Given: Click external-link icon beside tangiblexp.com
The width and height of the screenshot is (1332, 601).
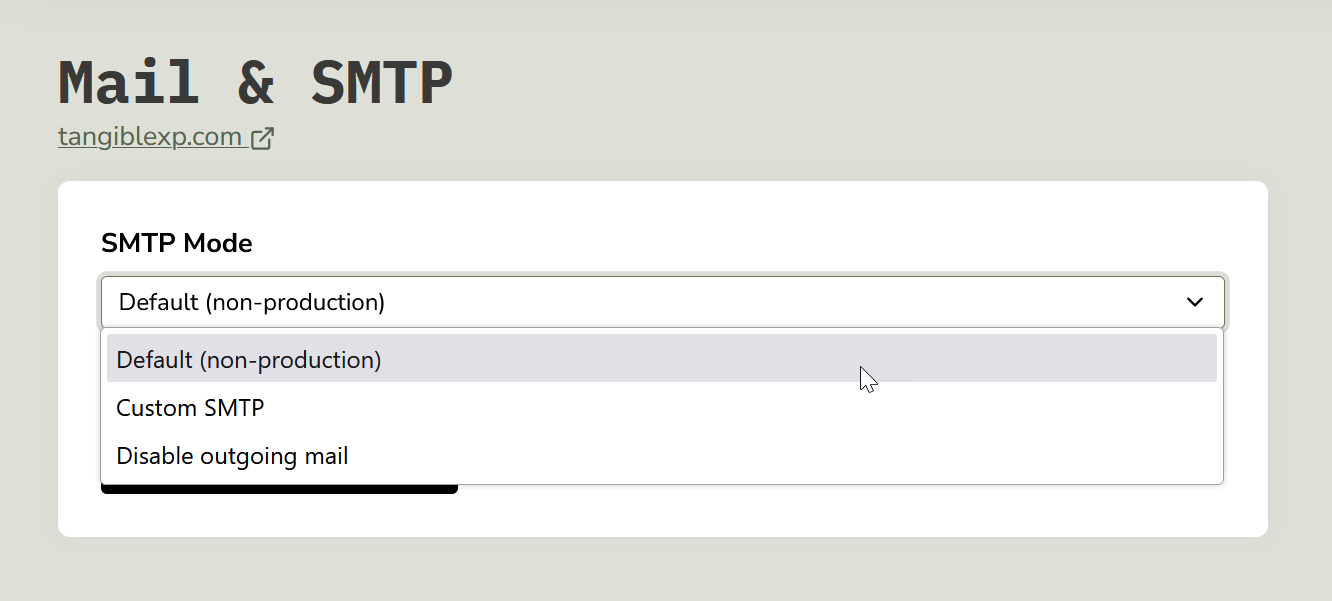Looking at the screenshot, I should tap(262, 138).
